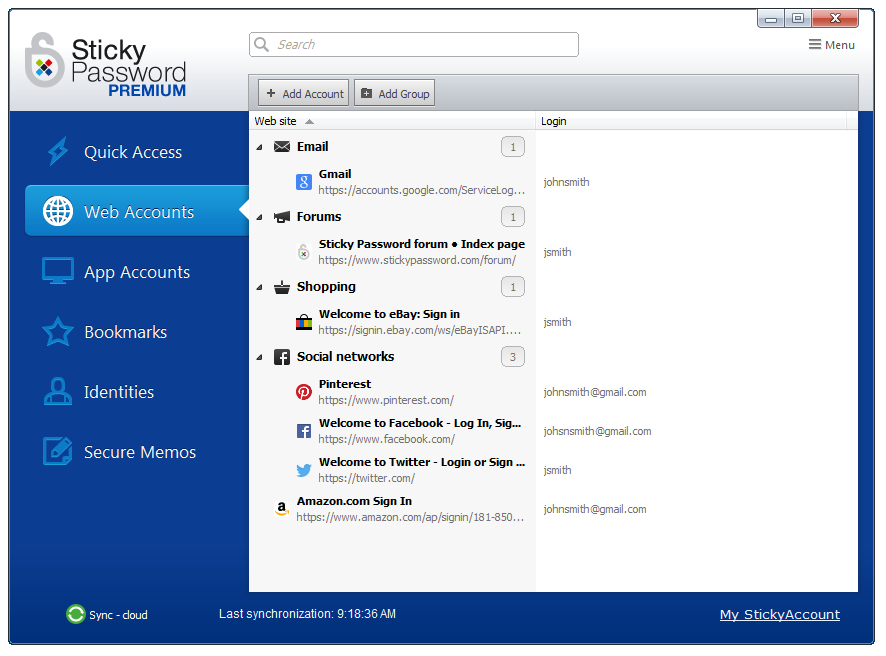Collapse the Social networks group
The width and height of the screenshot is (886, 656).
click(260, 357)
